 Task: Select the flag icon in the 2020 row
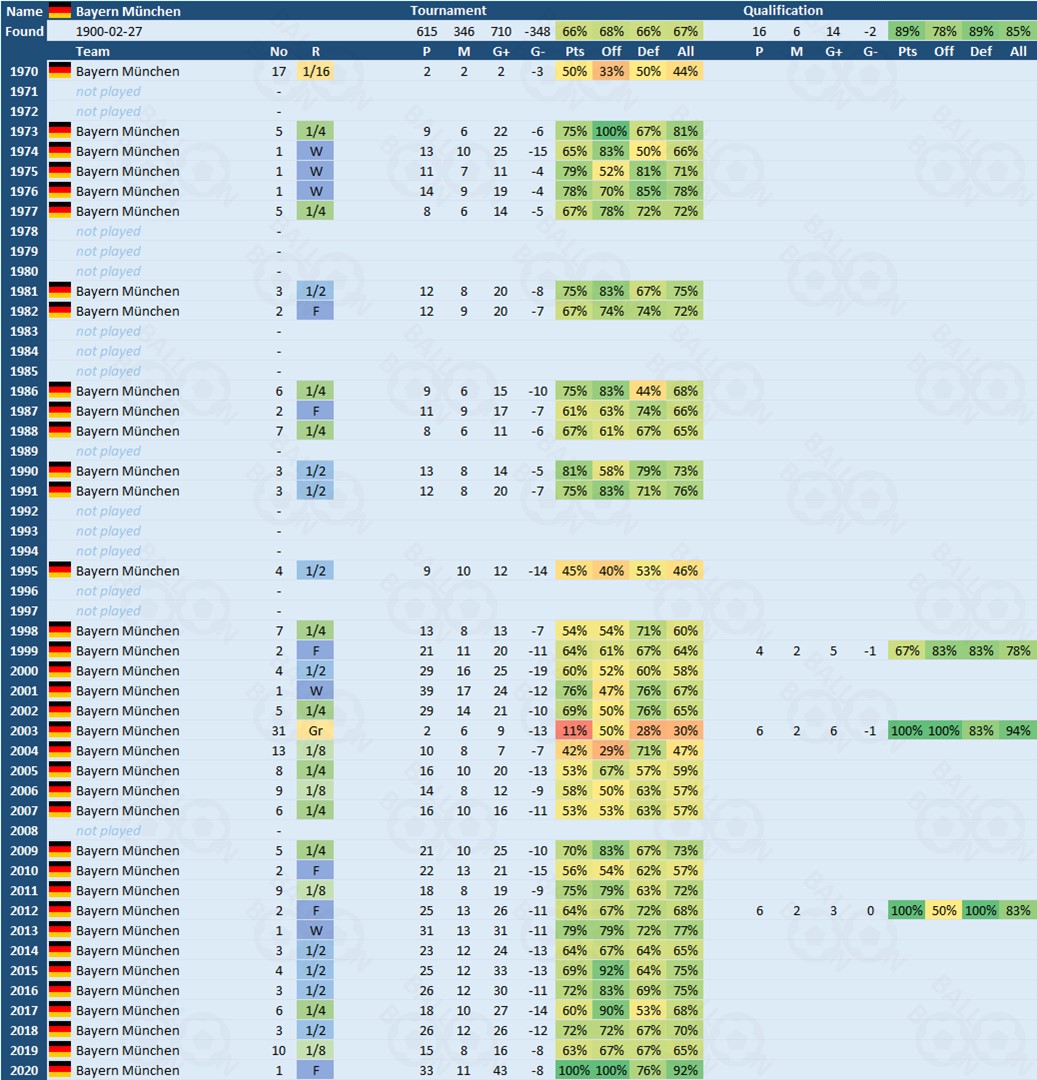pyautogui.click(x=60, y=1070)
